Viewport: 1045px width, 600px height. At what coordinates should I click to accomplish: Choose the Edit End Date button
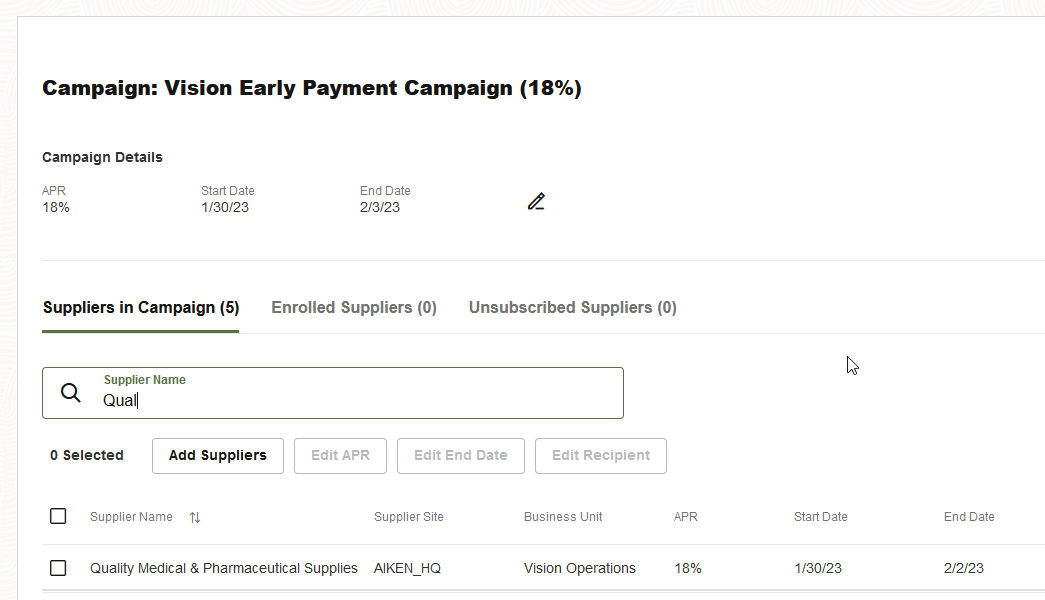461,455
